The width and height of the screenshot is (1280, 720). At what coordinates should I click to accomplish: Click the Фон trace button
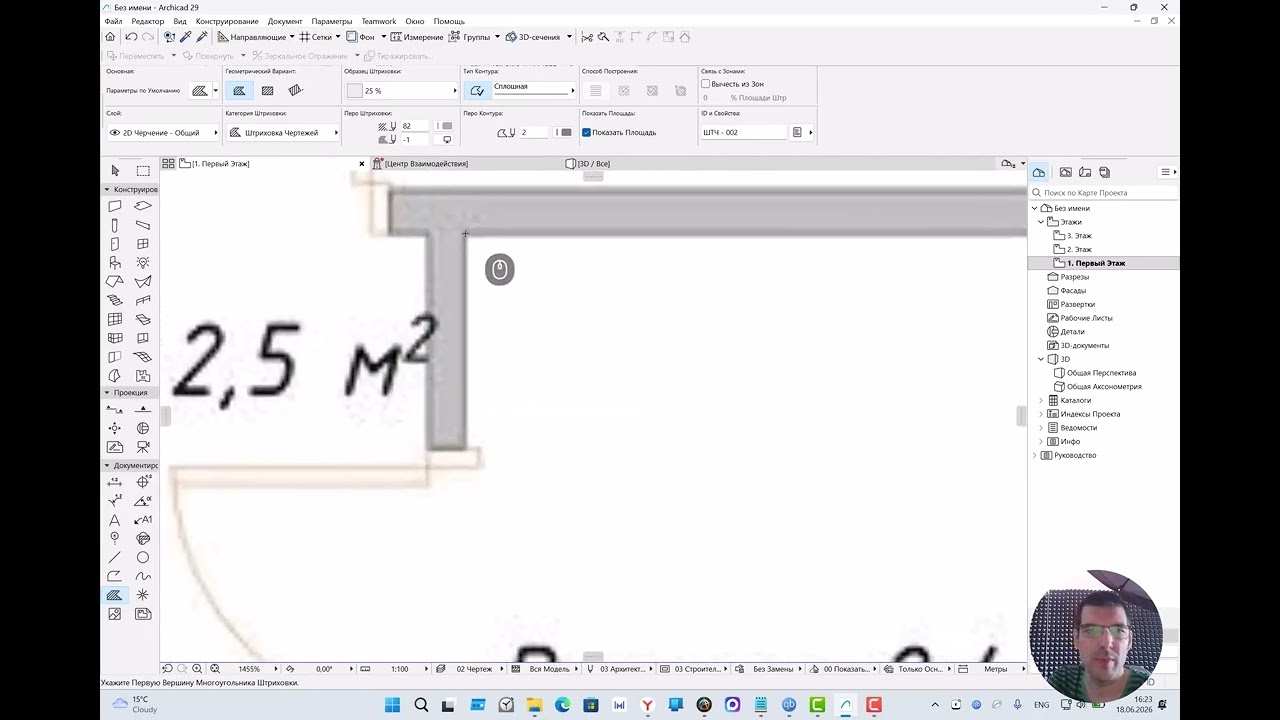[x=361, y=37]
